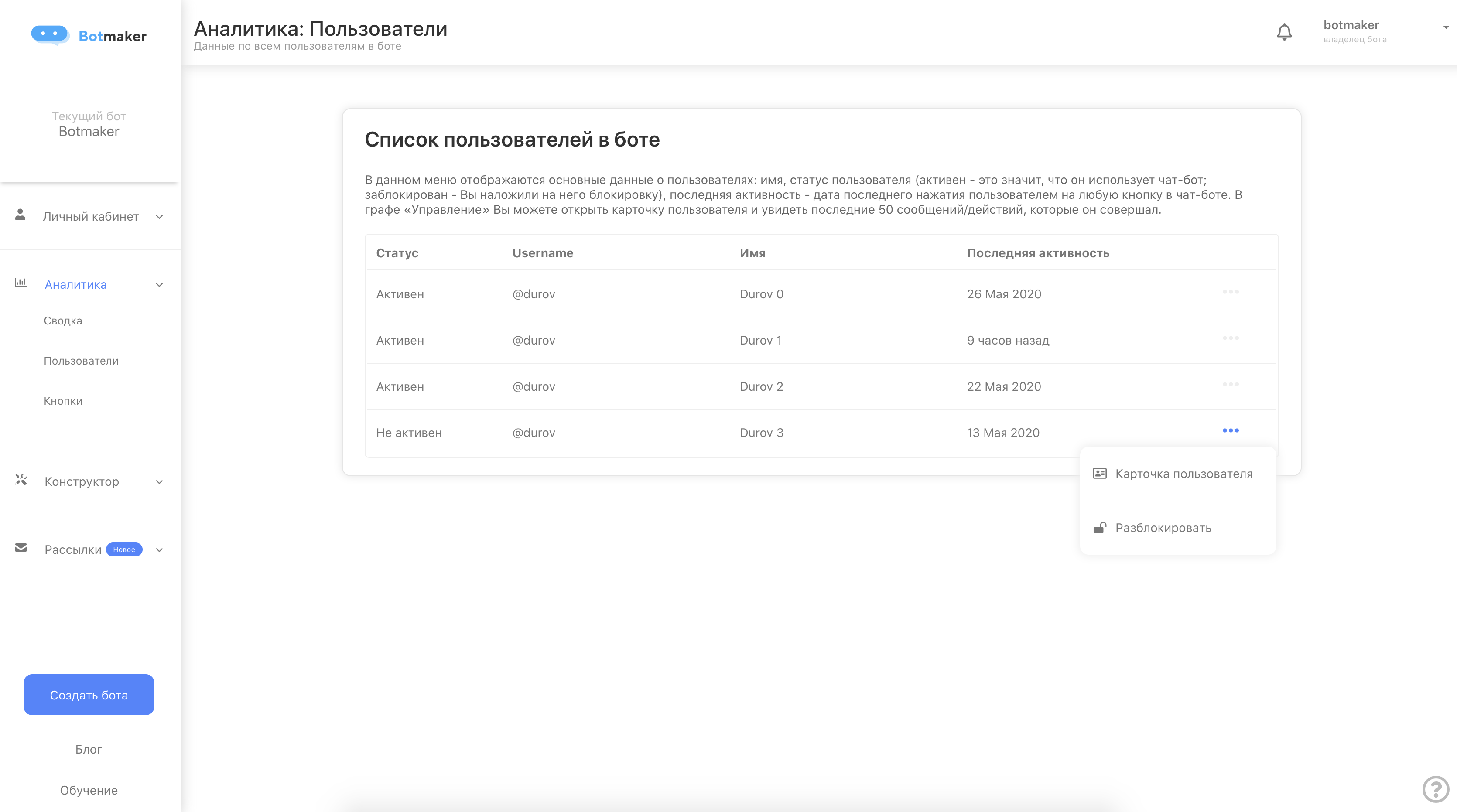Expand the Конструктор chevron
Screen dimensions: 1457x812
tap(160, 482)
